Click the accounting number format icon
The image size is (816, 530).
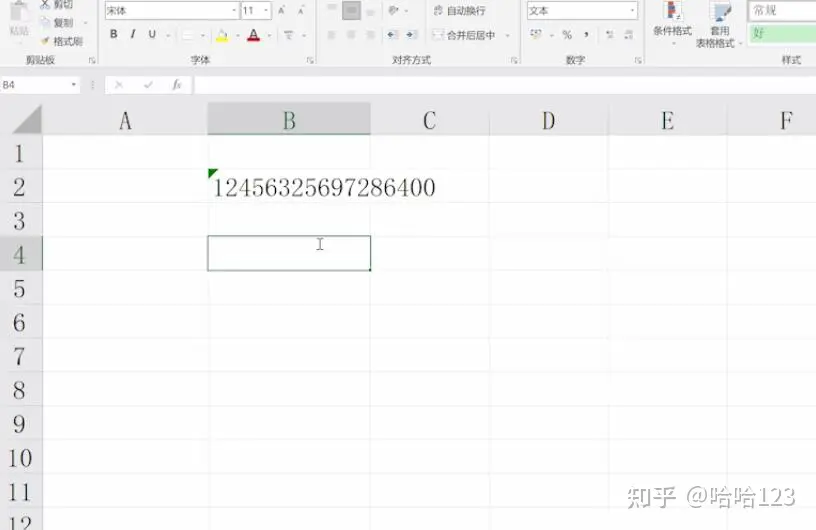coord(536,34)
